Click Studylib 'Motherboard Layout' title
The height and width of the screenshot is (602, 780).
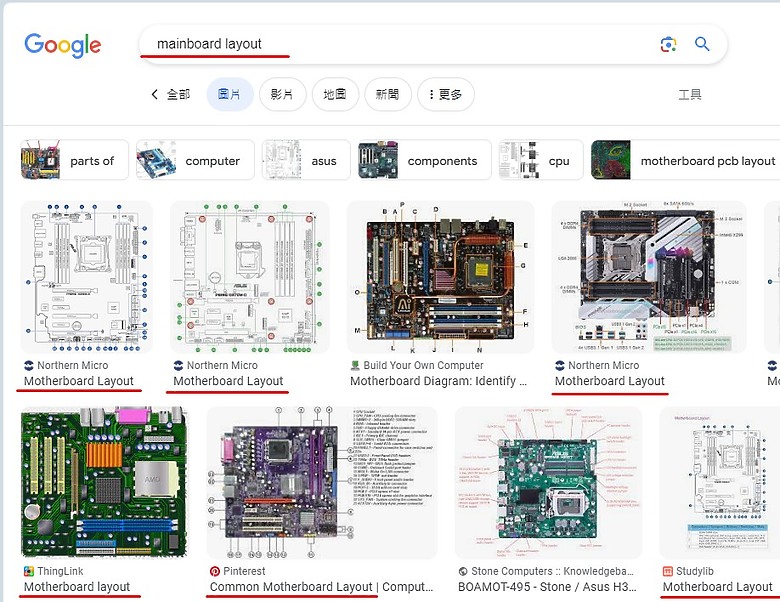tap(717, 587)
